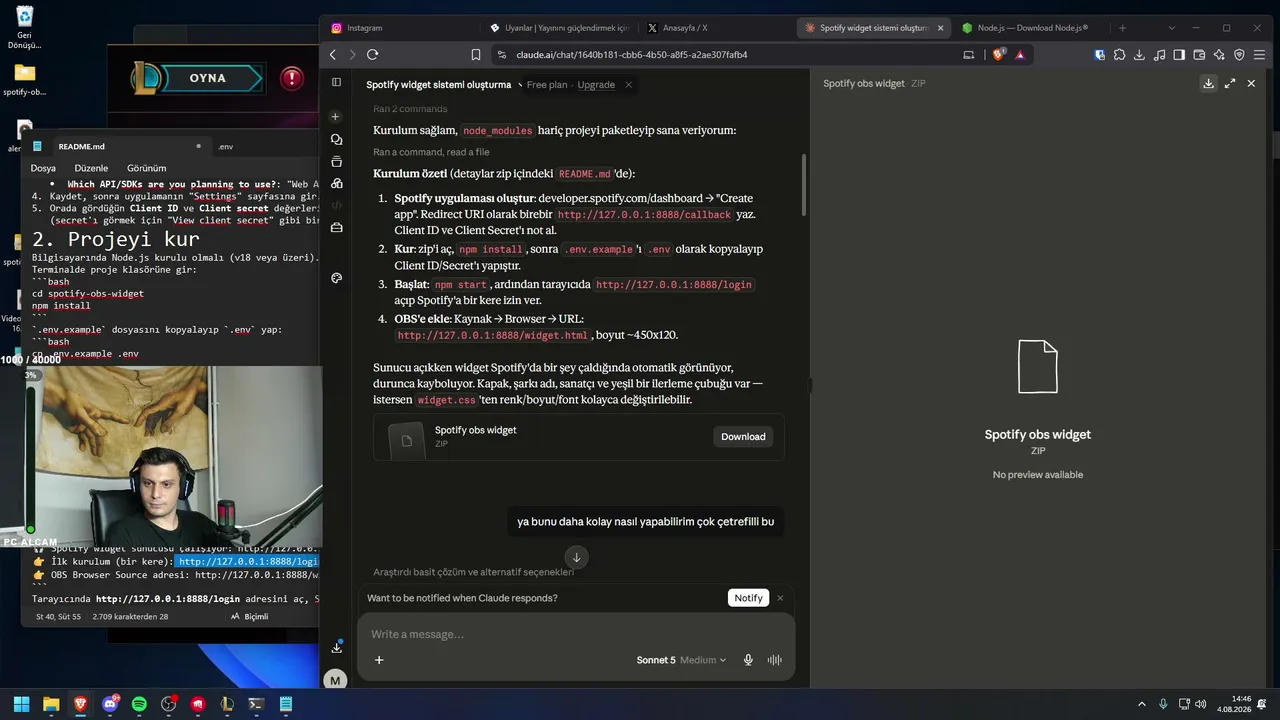This screenshot has height=720, width=1280.
Task: Open the Dosya menu in Notepad
Action: tap(43, 168)
